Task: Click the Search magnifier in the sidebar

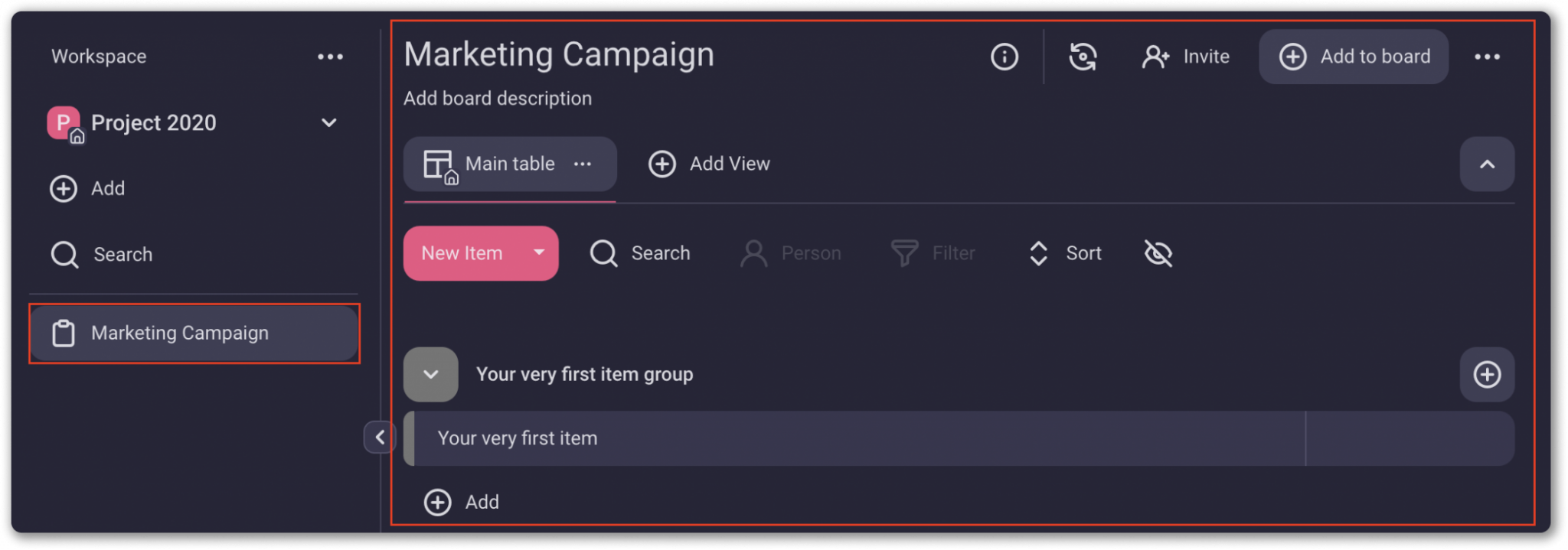Action: coord(64,254)
